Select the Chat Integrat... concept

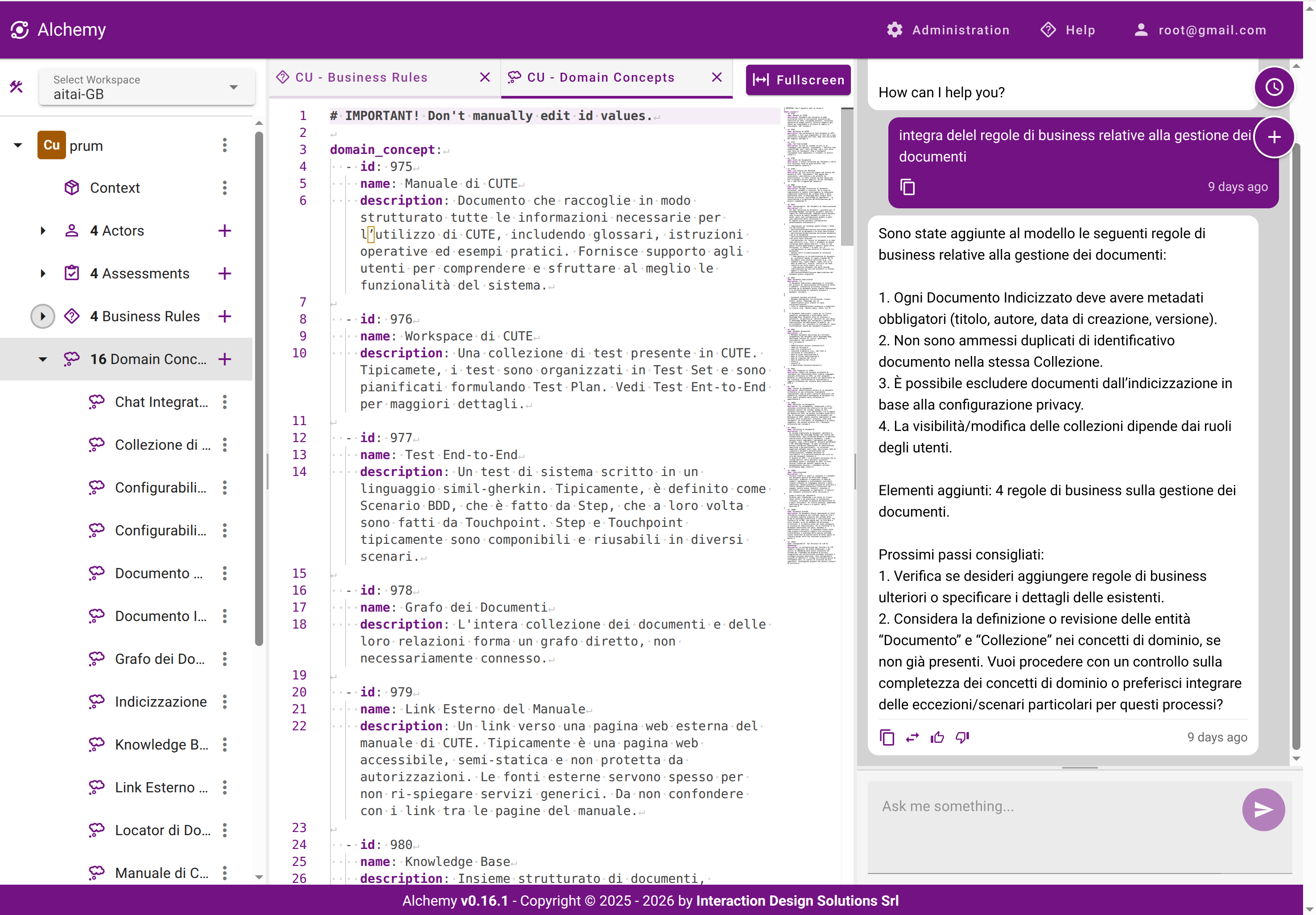click(161, 402)
